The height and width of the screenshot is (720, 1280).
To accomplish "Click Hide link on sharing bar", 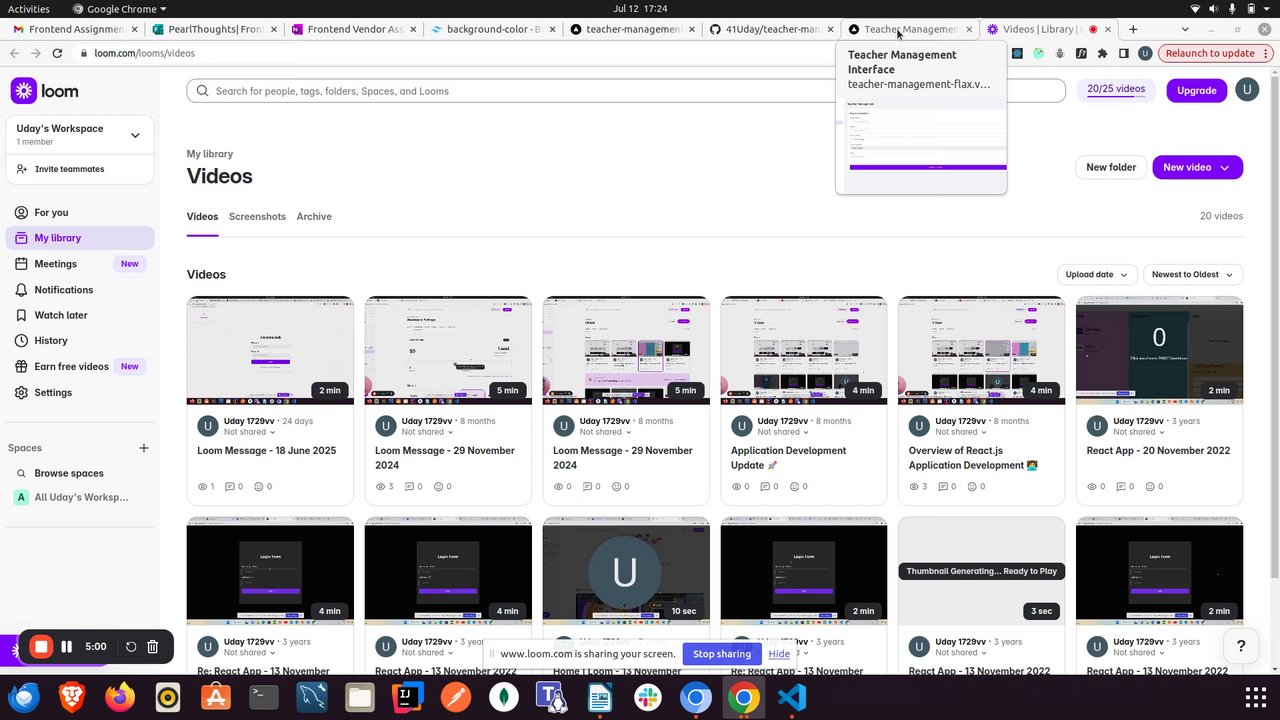I will point(779,654).
